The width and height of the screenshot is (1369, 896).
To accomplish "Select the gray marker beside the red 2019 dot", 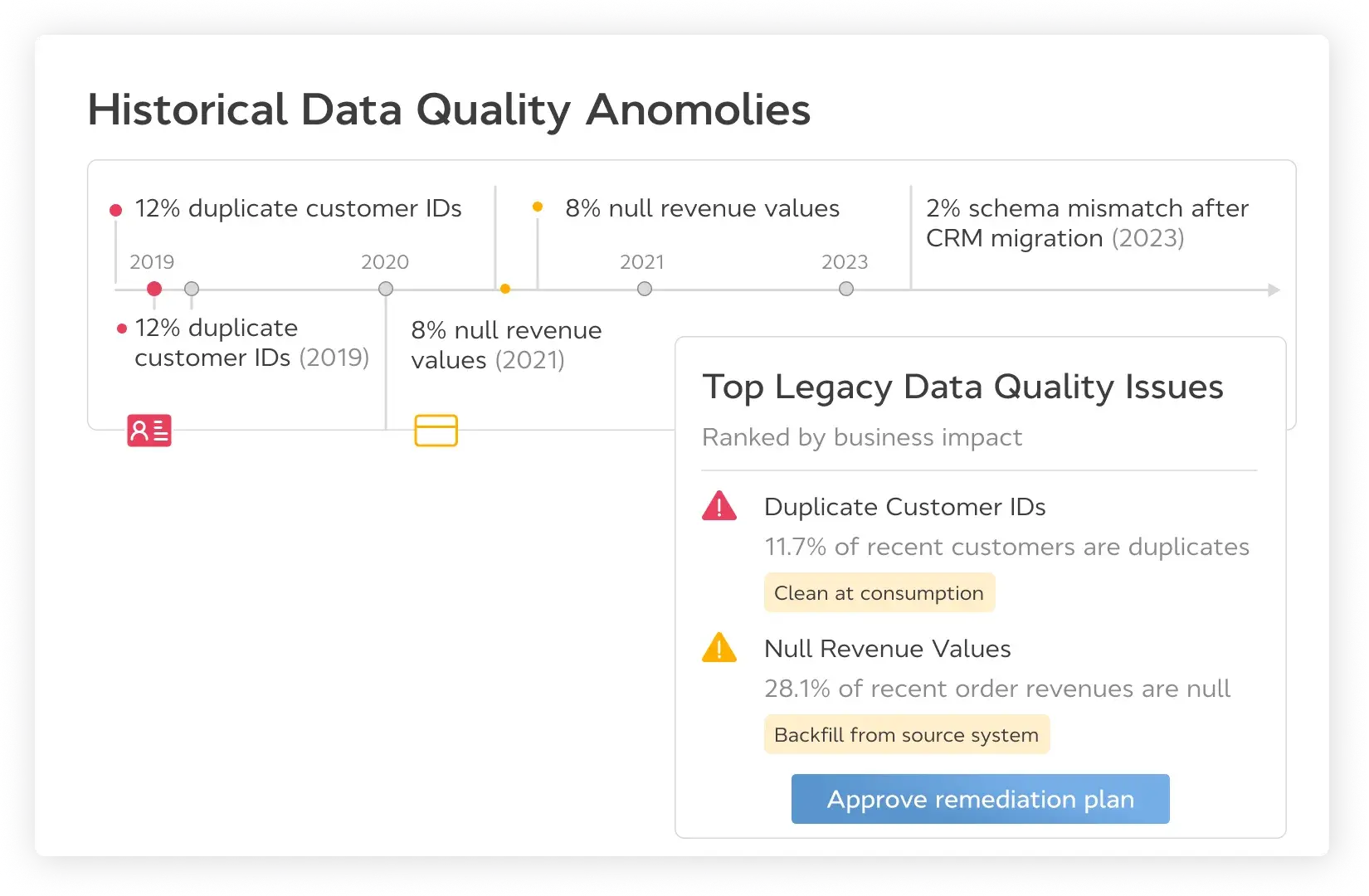I will tap(192, 289).
